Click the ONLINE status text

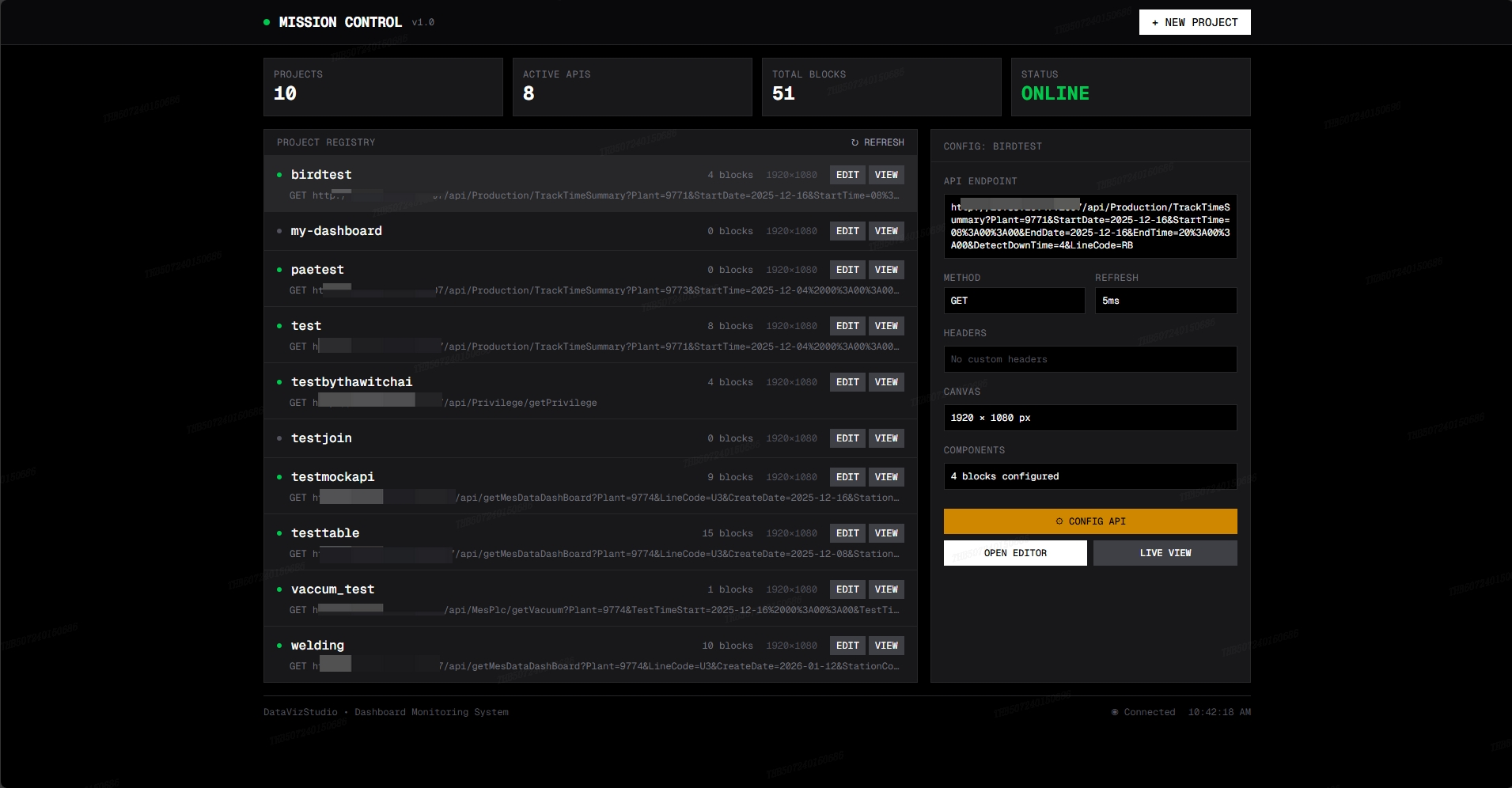pos(1055,93)
